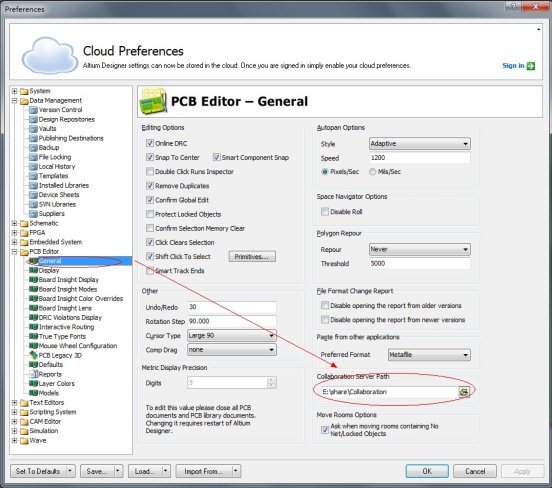Select the CAM Editor folder item

tap(45, 421)
